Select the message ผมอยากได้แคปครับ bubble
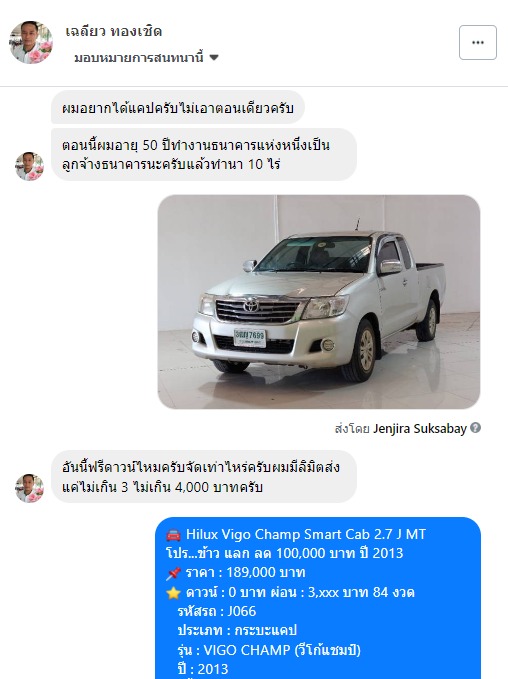 click(178, 107)
